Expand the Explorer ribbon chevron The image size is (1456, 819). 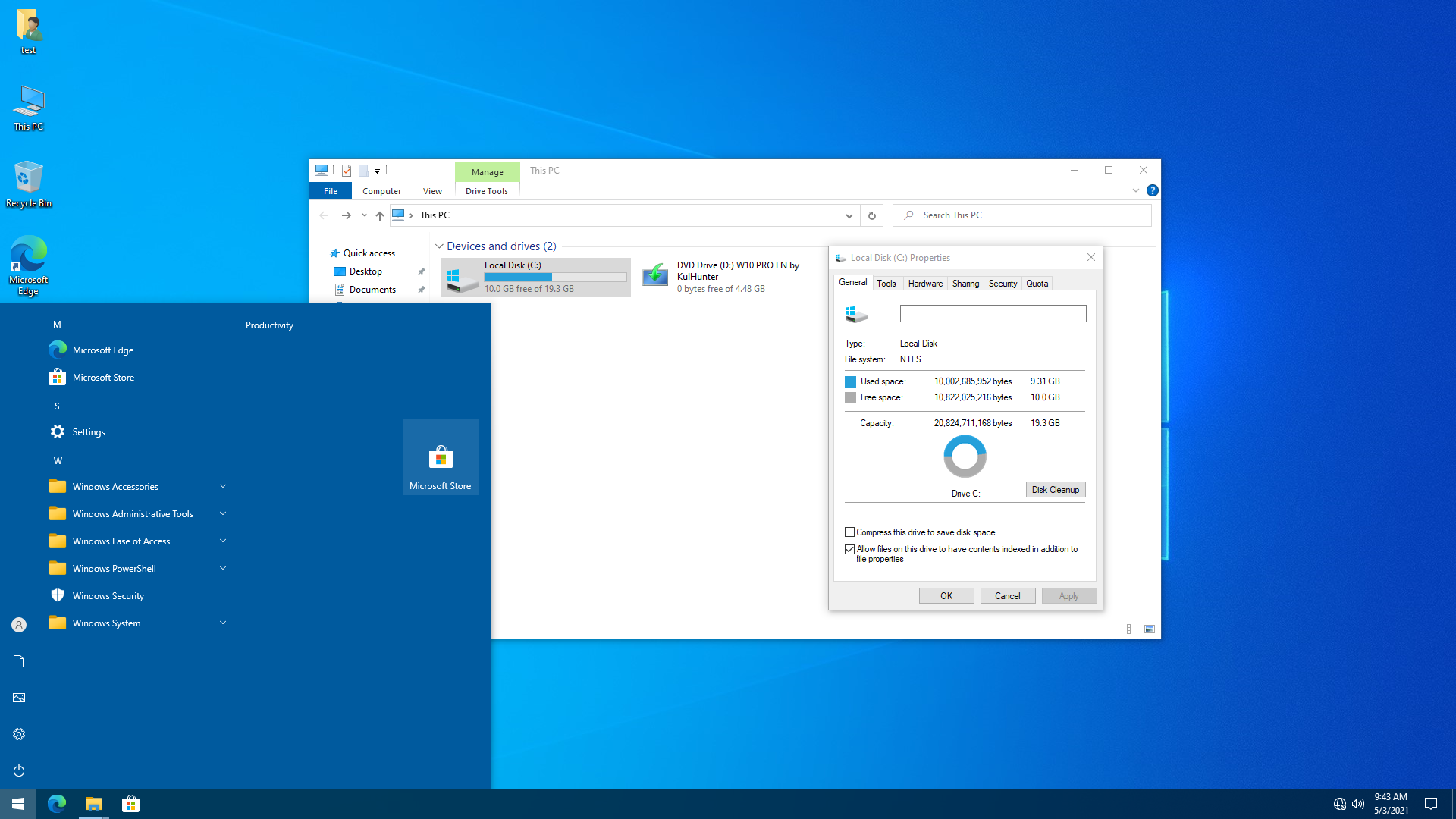point(1135,190)
